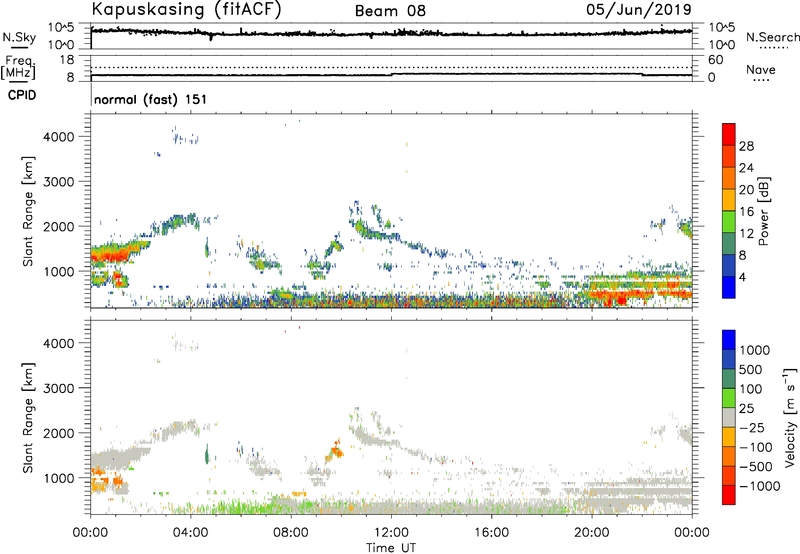Click the 'normal (fast) 151' CPID text
This screenshot has width=800, height=554.
pos(151,99)
